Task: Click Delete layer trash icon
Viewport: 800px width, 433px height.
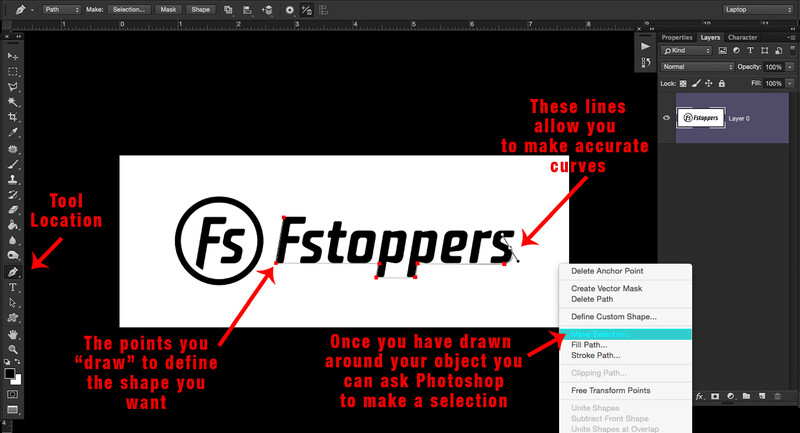Action: click(778, 396)
